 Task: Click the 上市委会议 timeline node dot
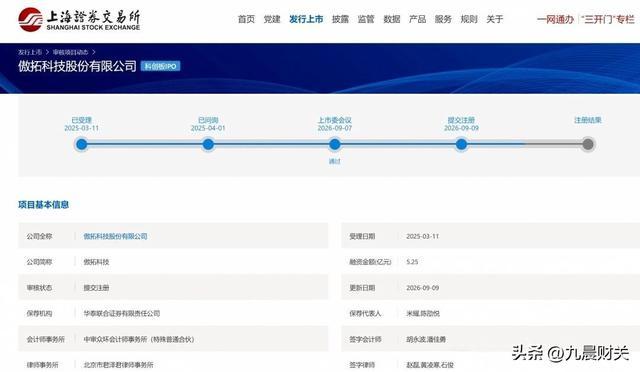tap(335, 144)
